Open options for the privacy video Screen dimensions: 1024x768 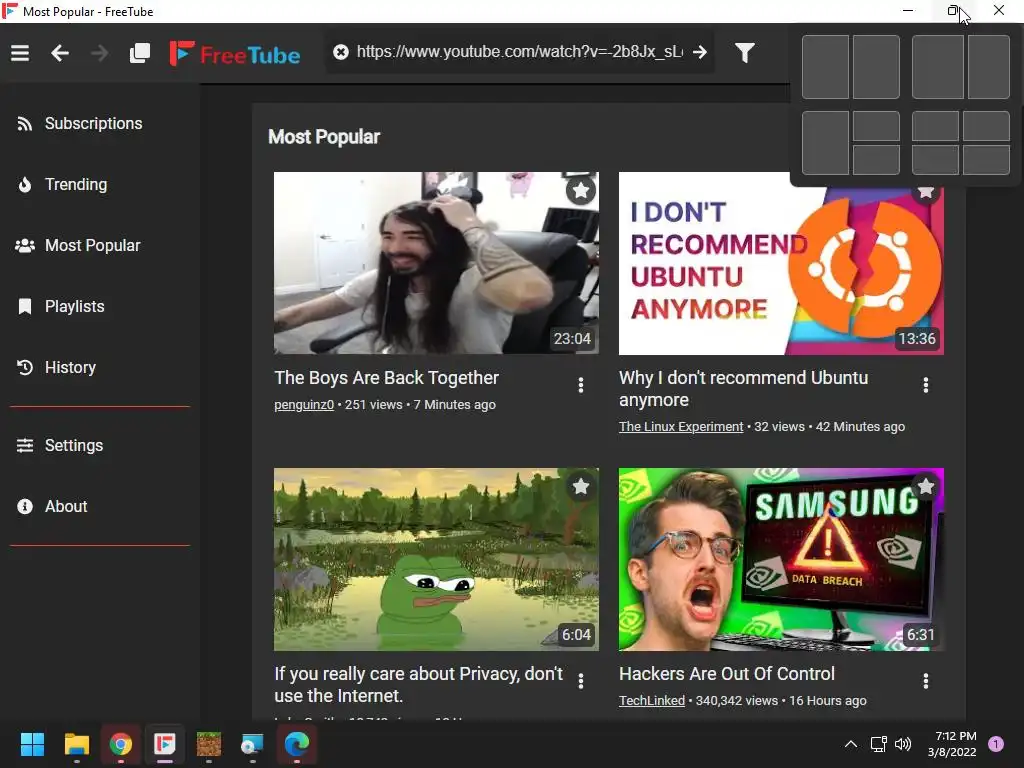pyautogui.click(x=581, y=681)
